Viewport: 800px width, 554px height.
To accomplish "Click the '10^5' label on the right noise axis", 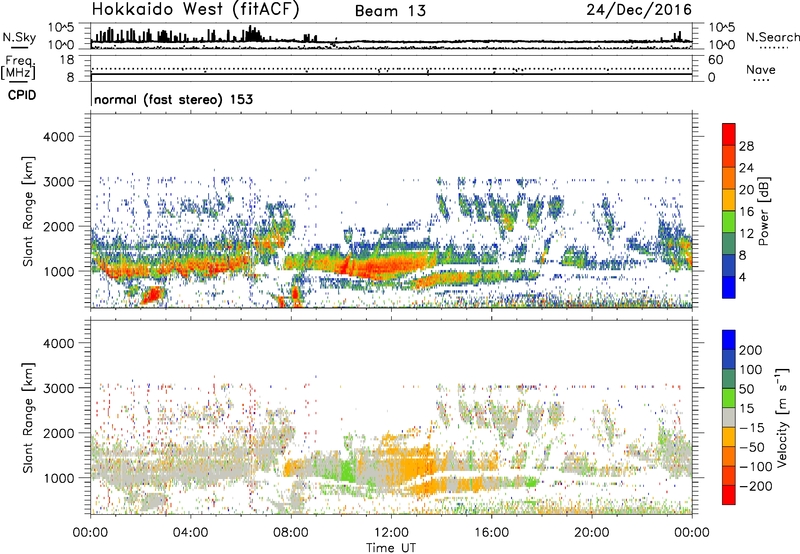I will pyautogui.click(x=723, y=28).
